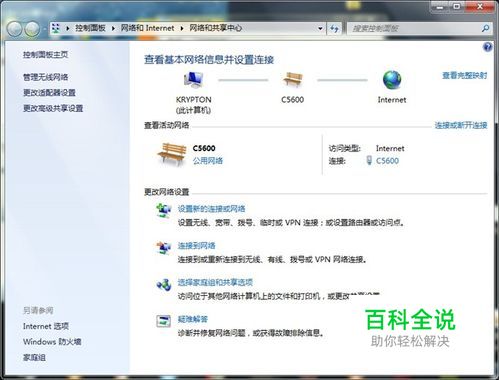Viewport: 499px width, 380px height.
Task: Expand the chevron after 网络和 Internet in breadcrumb
Action: [x=182, y=28]
